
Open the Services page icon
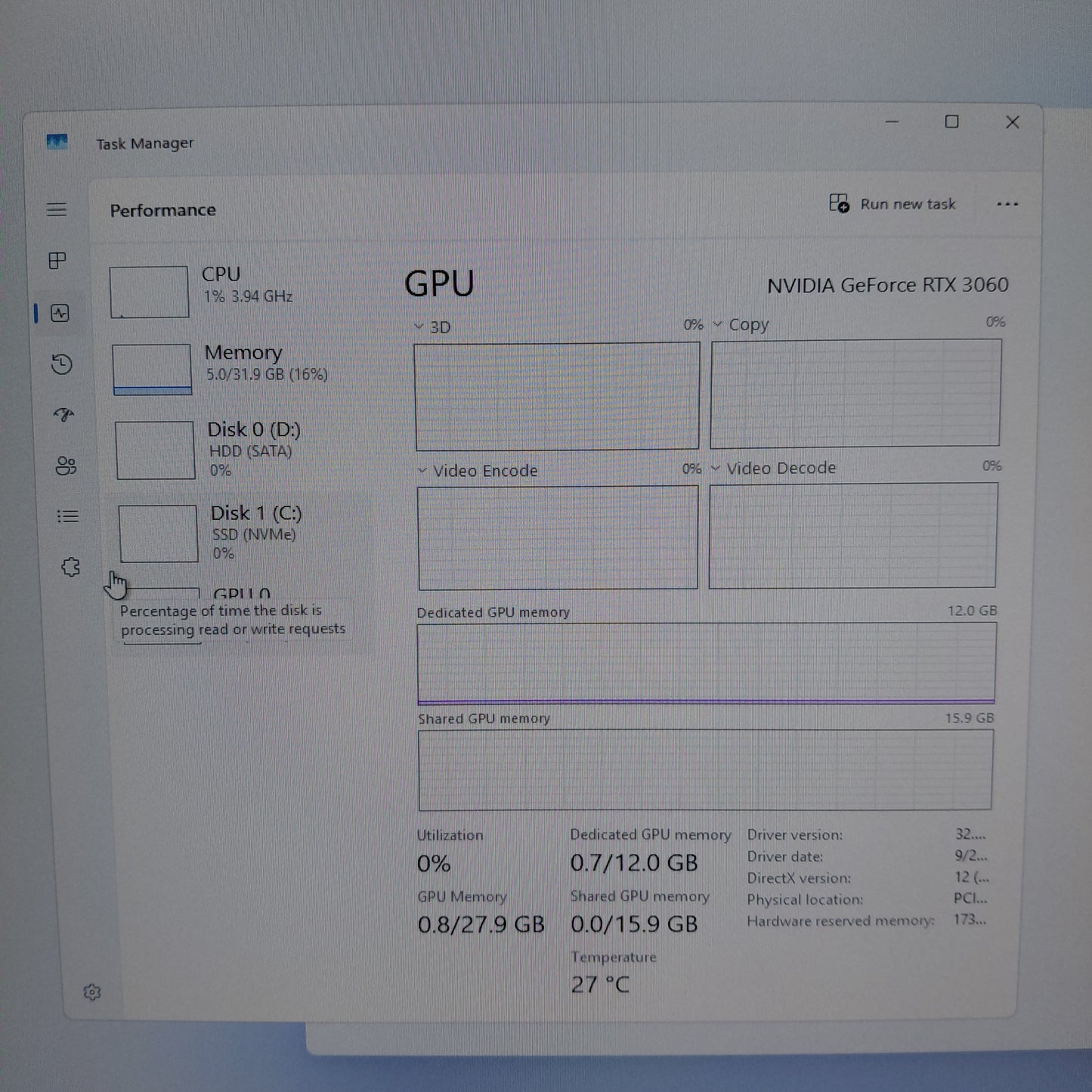pyautogui.click(x=69, y=567)
